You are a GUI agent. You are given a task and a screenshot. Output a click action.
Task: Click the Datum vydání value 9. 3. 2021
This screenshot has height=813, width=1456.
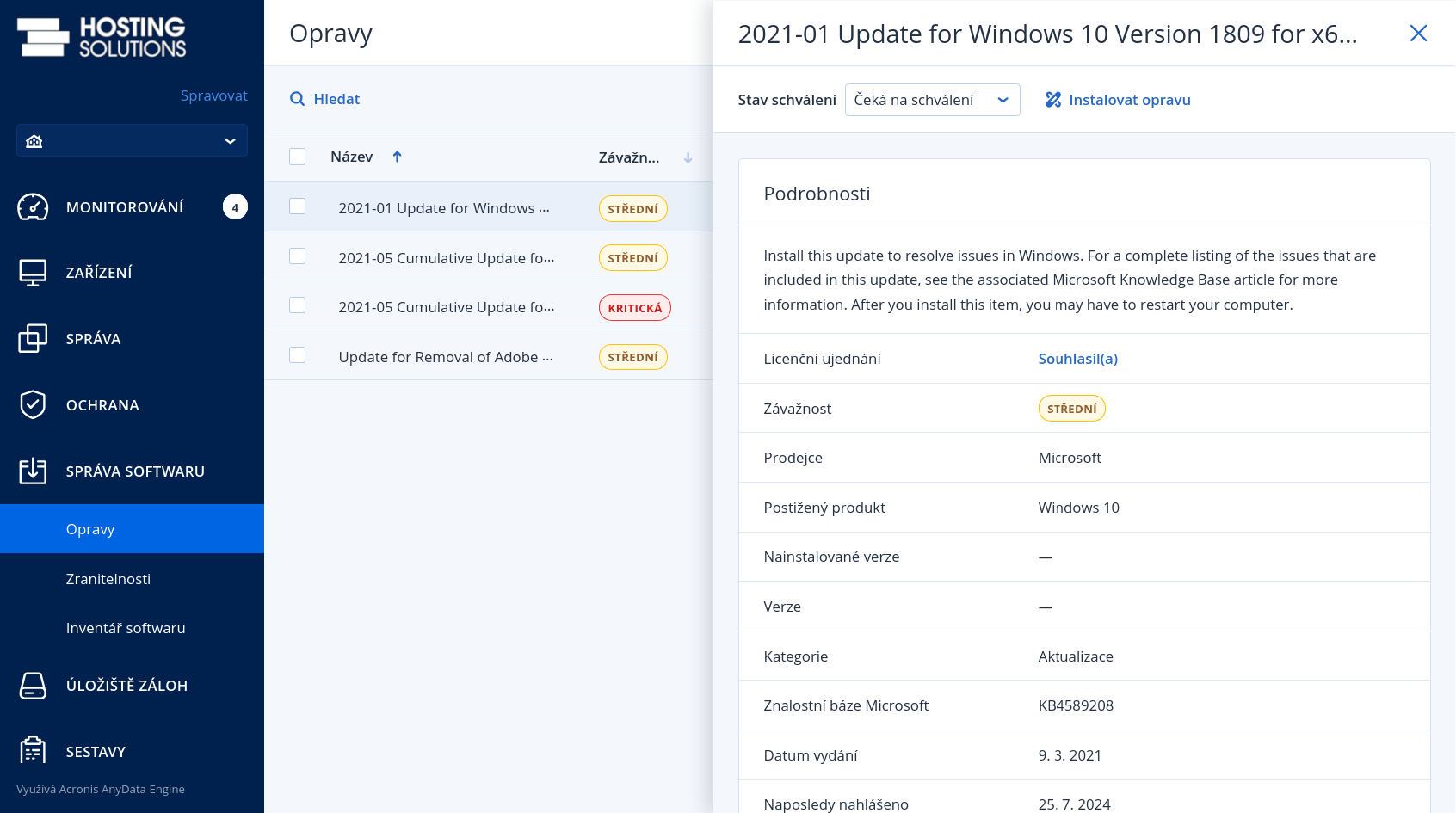pos(1070,755)
